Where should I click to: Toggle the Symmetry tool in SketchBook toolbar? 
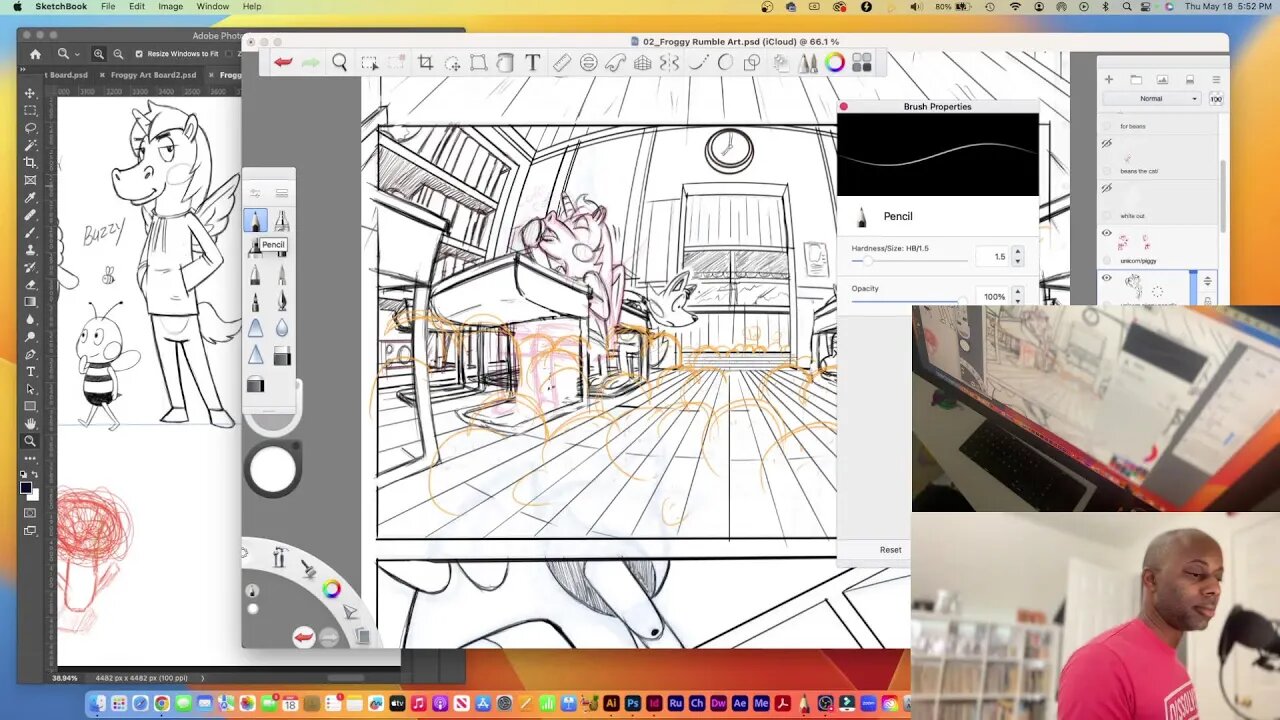669,63
